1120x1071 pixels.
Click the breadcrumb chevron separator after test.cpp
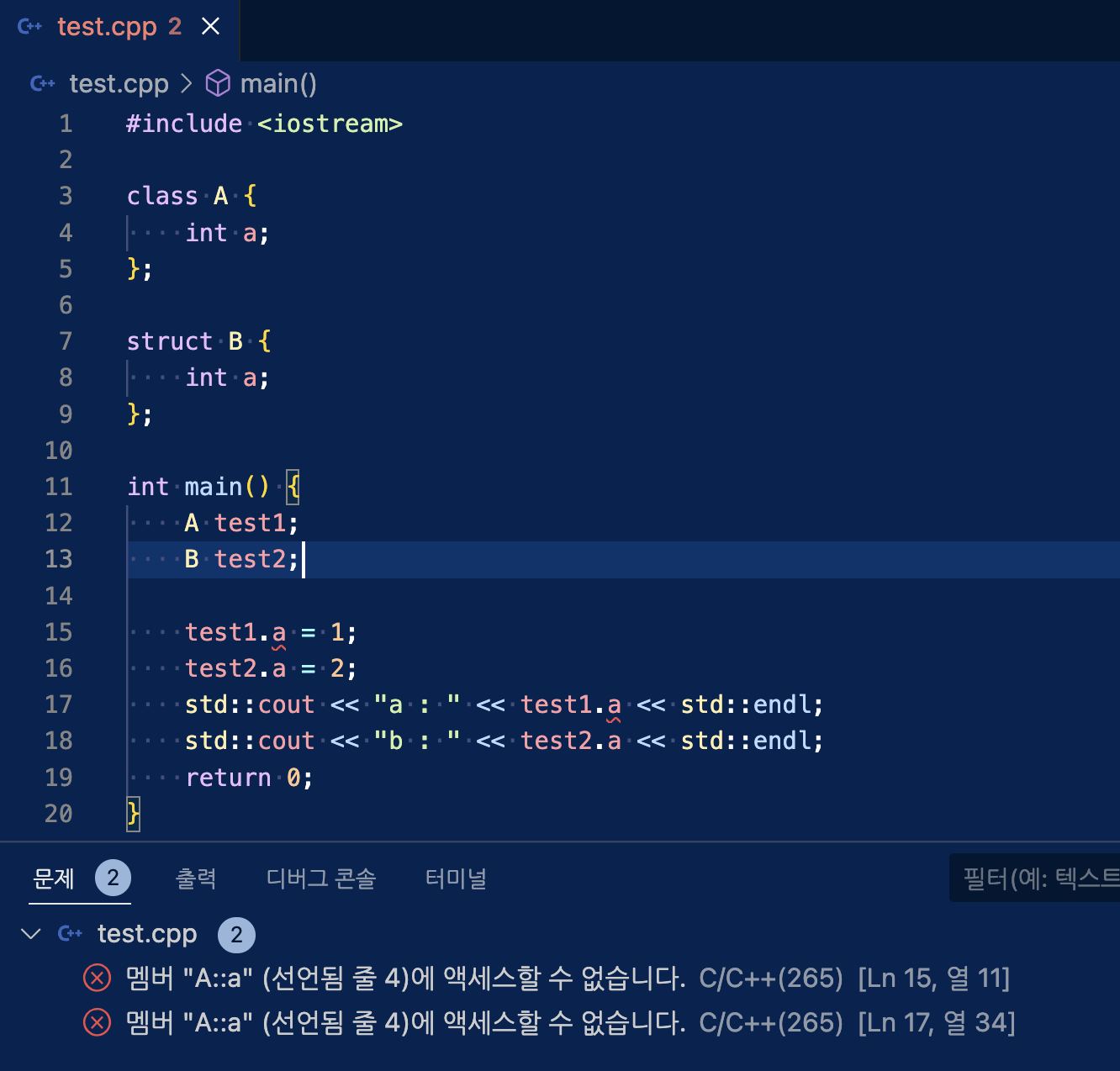187,84
